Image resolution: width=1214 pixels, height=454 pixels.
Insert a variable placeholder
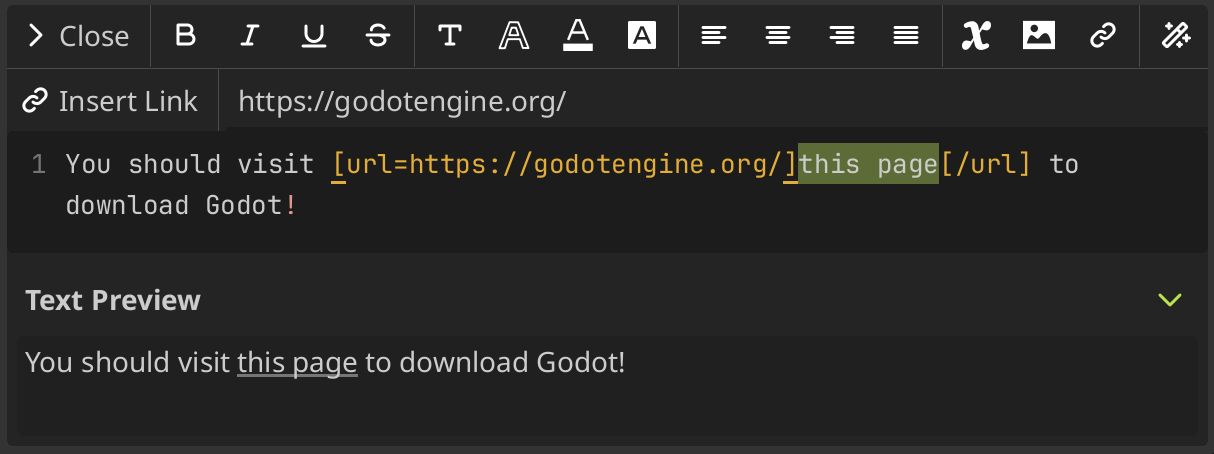pos(975,36)
